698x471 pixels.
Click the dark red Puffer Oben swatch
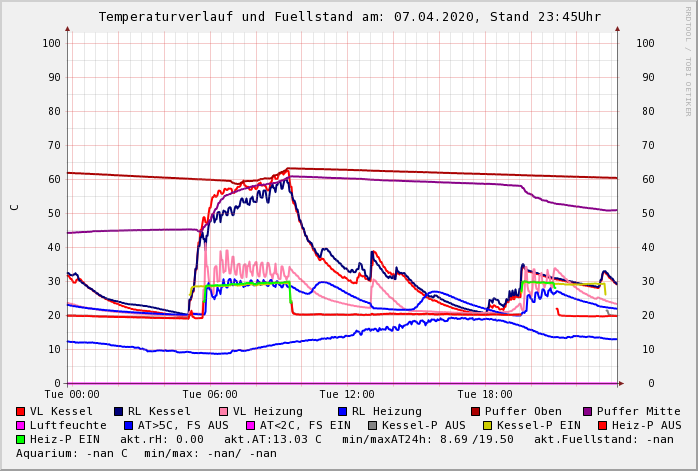pyautogui.click(x=477, y=411)
